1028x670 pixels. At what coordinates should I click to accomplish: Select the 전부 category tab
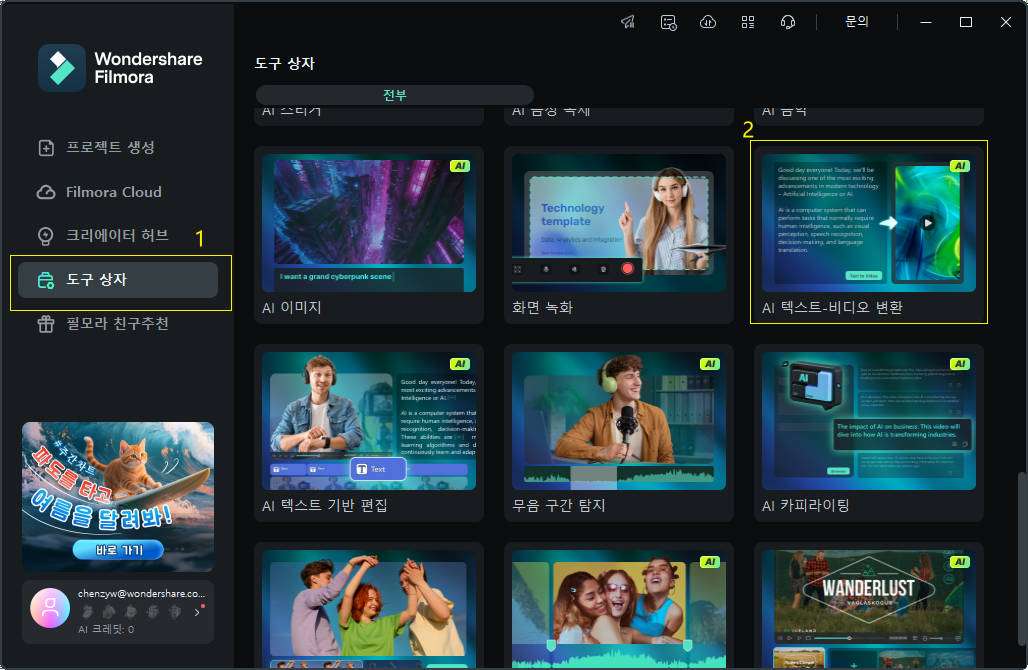pos(394,95)
